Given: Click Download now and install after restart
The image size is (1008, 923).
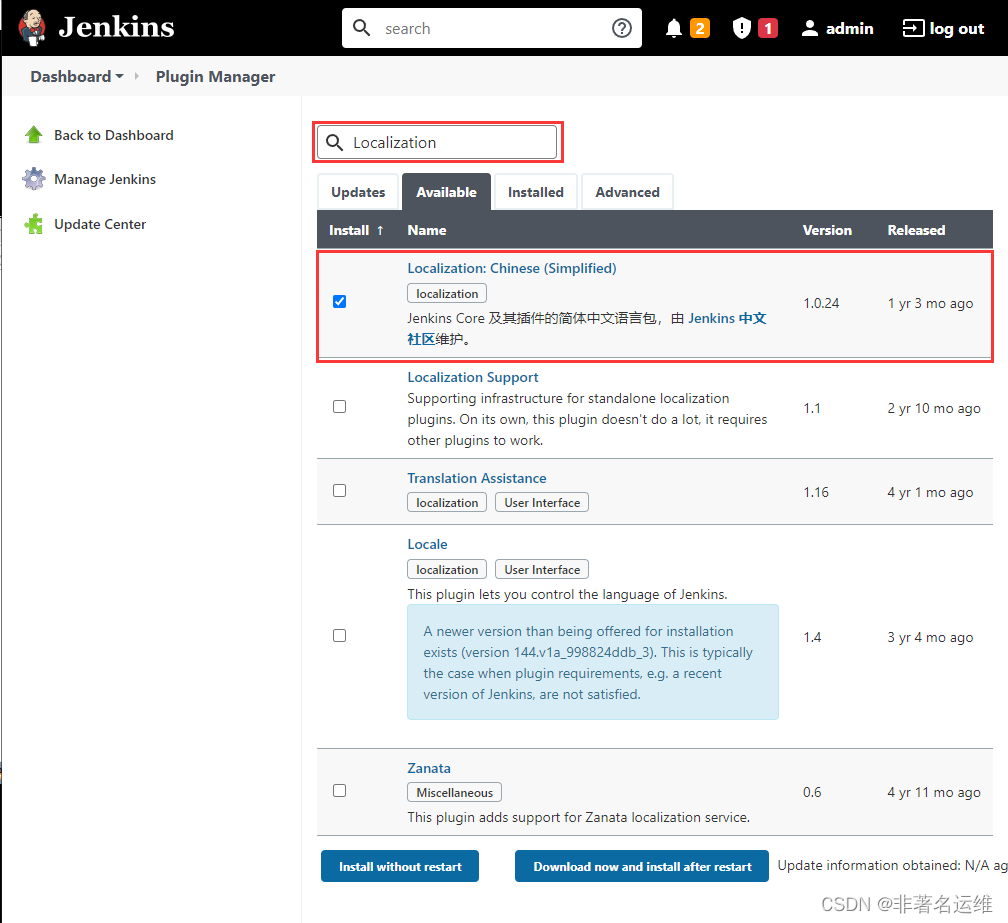Looking at the screenshot, I should point(642,866).
